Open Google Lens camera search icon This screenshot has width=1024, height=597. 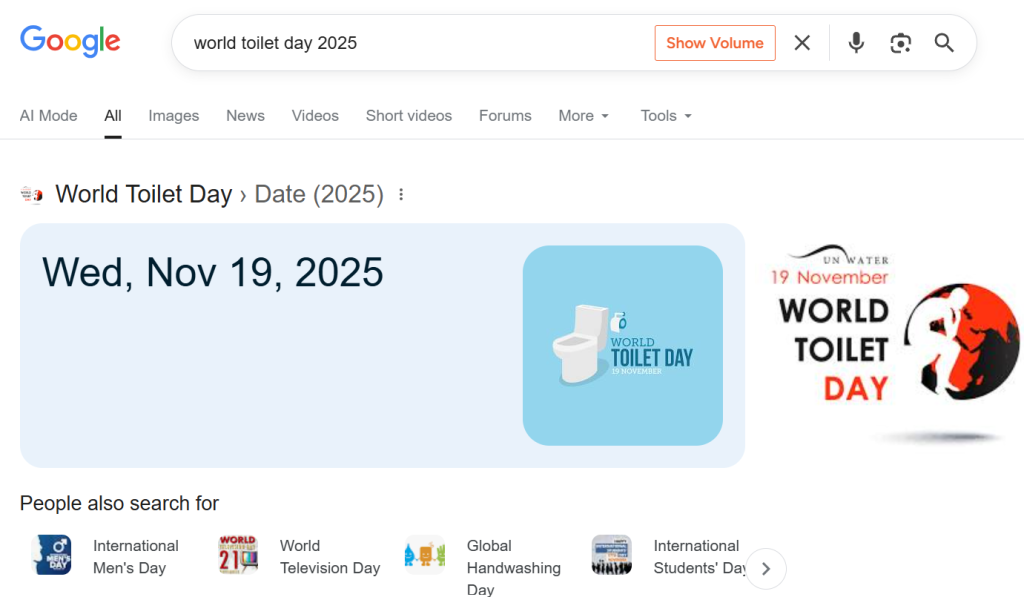[x=901, y=43]
